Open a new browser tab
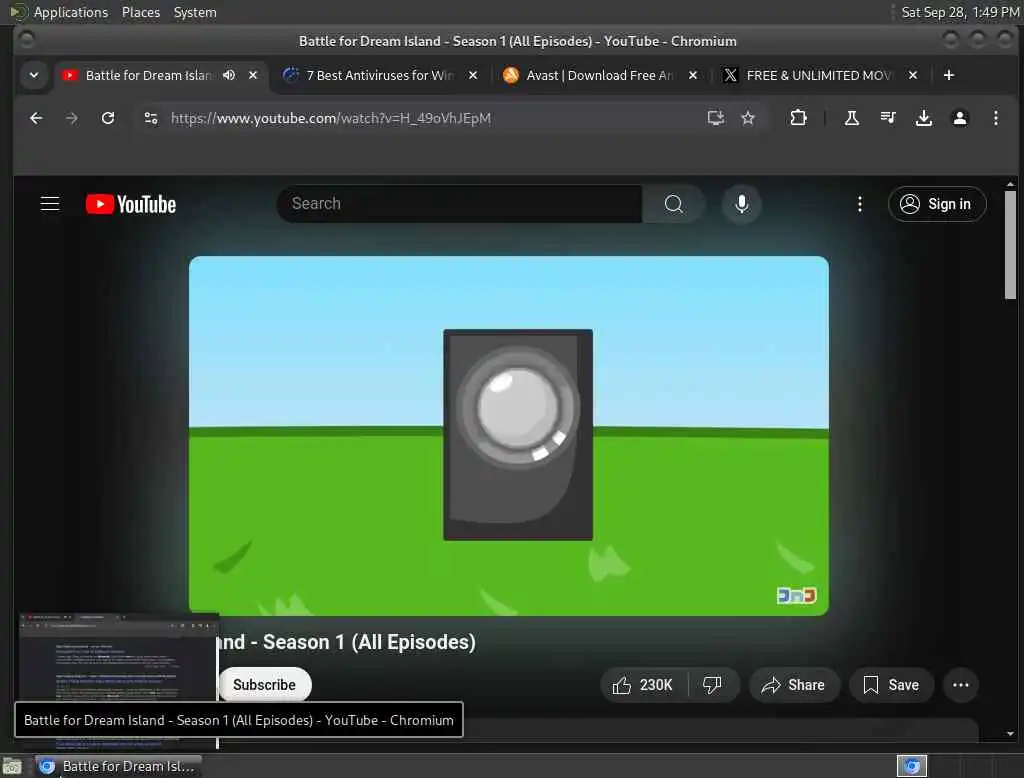 click(x=949, y=75)
